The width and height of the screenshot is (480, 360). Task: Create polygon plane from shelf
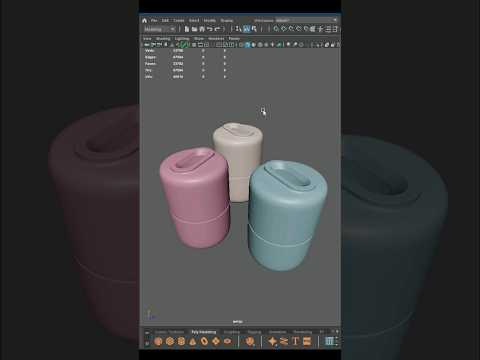pyautogui.click(x=216, y=341)
